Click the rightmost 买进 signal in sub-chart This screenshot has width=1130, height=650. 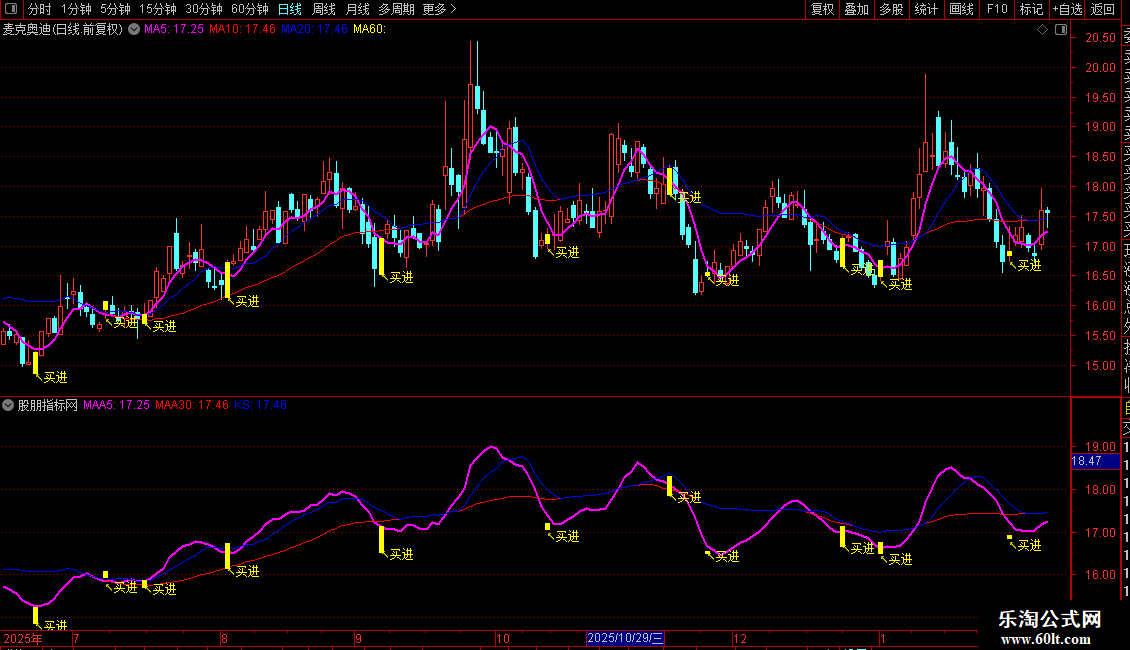[1029, 546]
